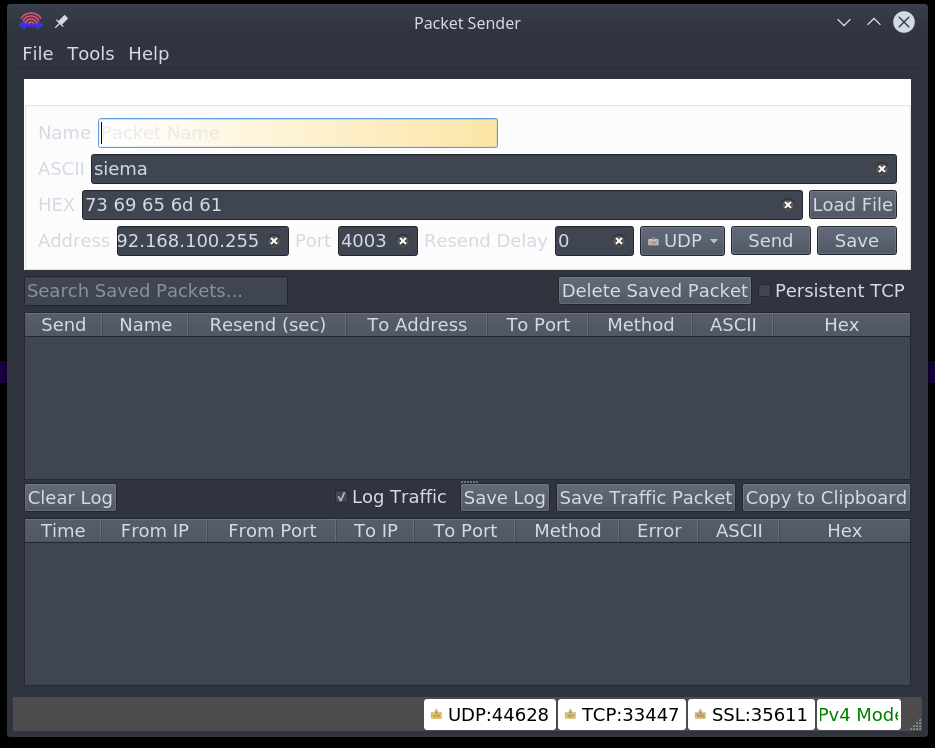Clear the Resend Delay field X icon

618,241
